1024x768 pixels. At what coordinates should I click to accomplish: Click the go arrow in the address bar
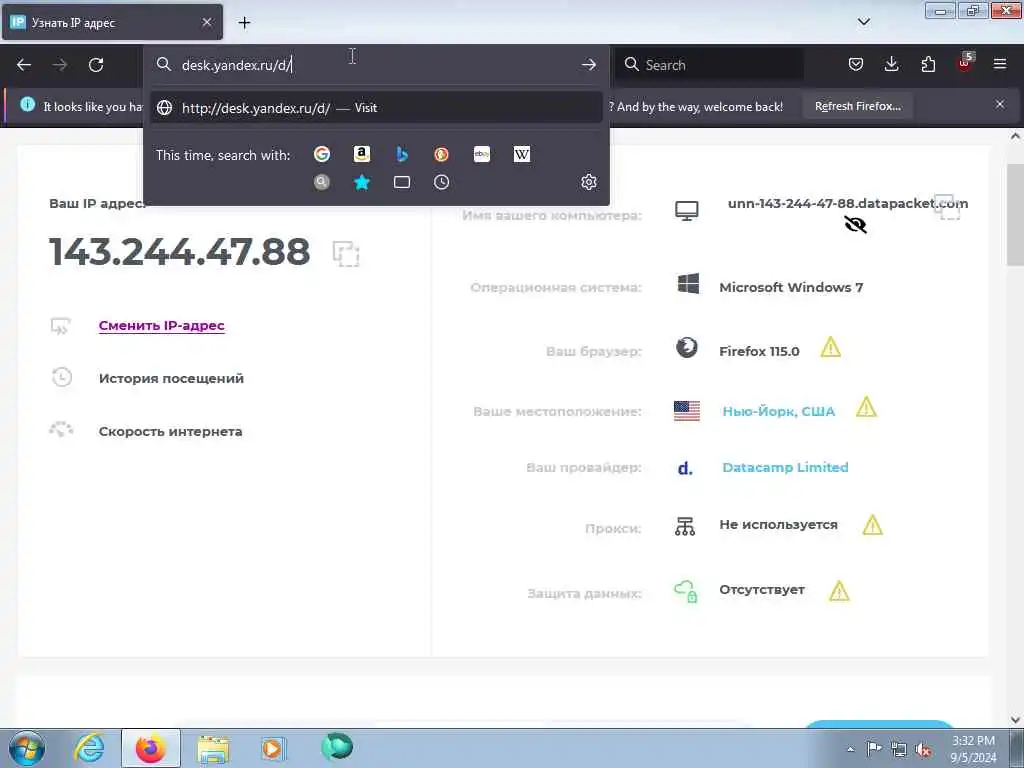[588, 65]
